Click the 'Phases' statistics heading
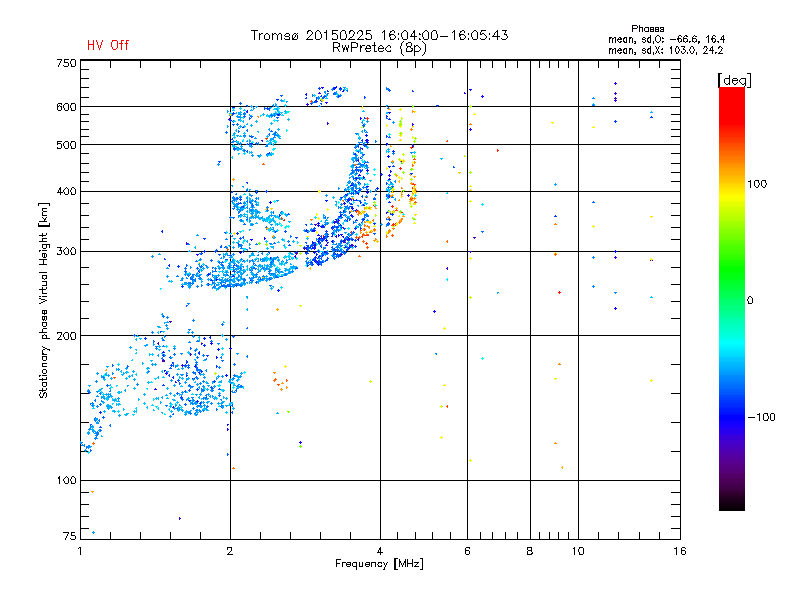Screen dimensions: 800x600 tap(647, 29)
